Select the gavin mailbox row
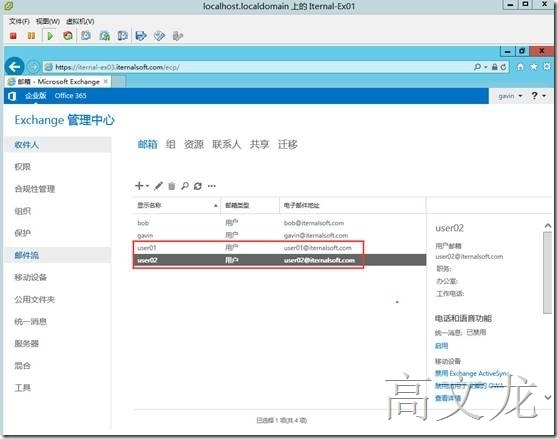This screenshot has width=558, height=439. pos(280,236)
